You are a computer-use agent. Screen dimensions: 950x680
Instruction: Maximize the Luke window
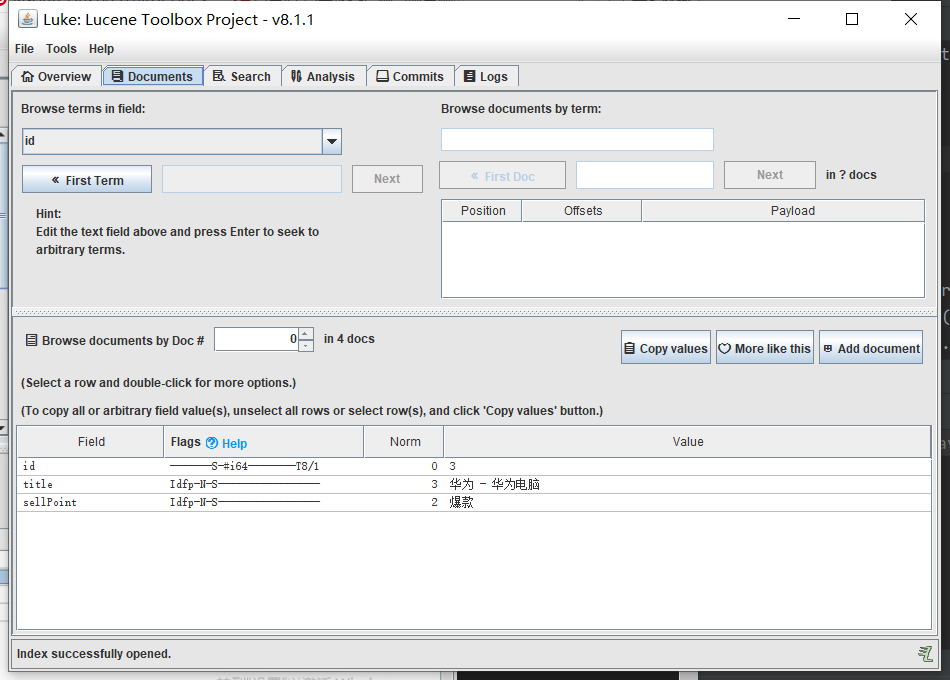[852, 19]
